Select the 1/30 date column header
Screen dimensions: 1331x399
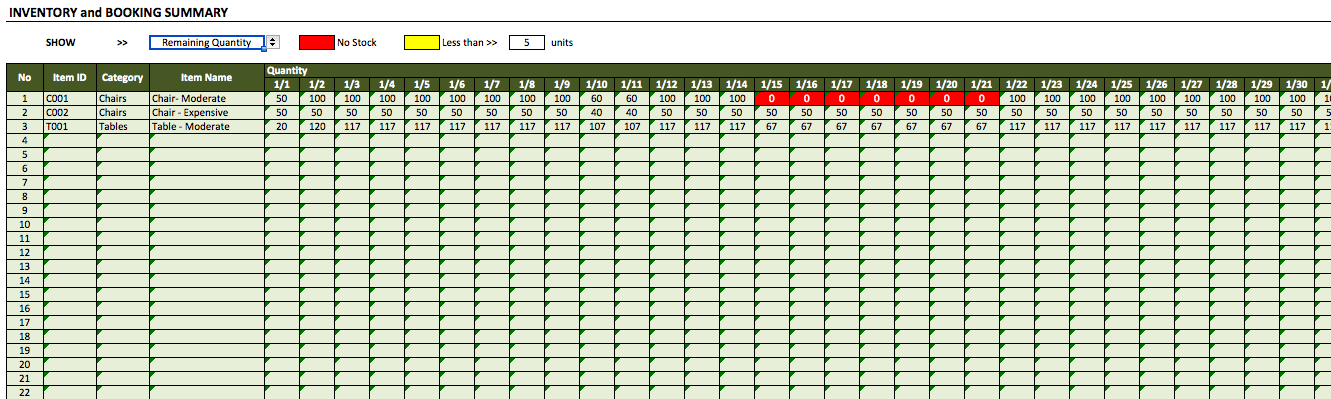1297,84
